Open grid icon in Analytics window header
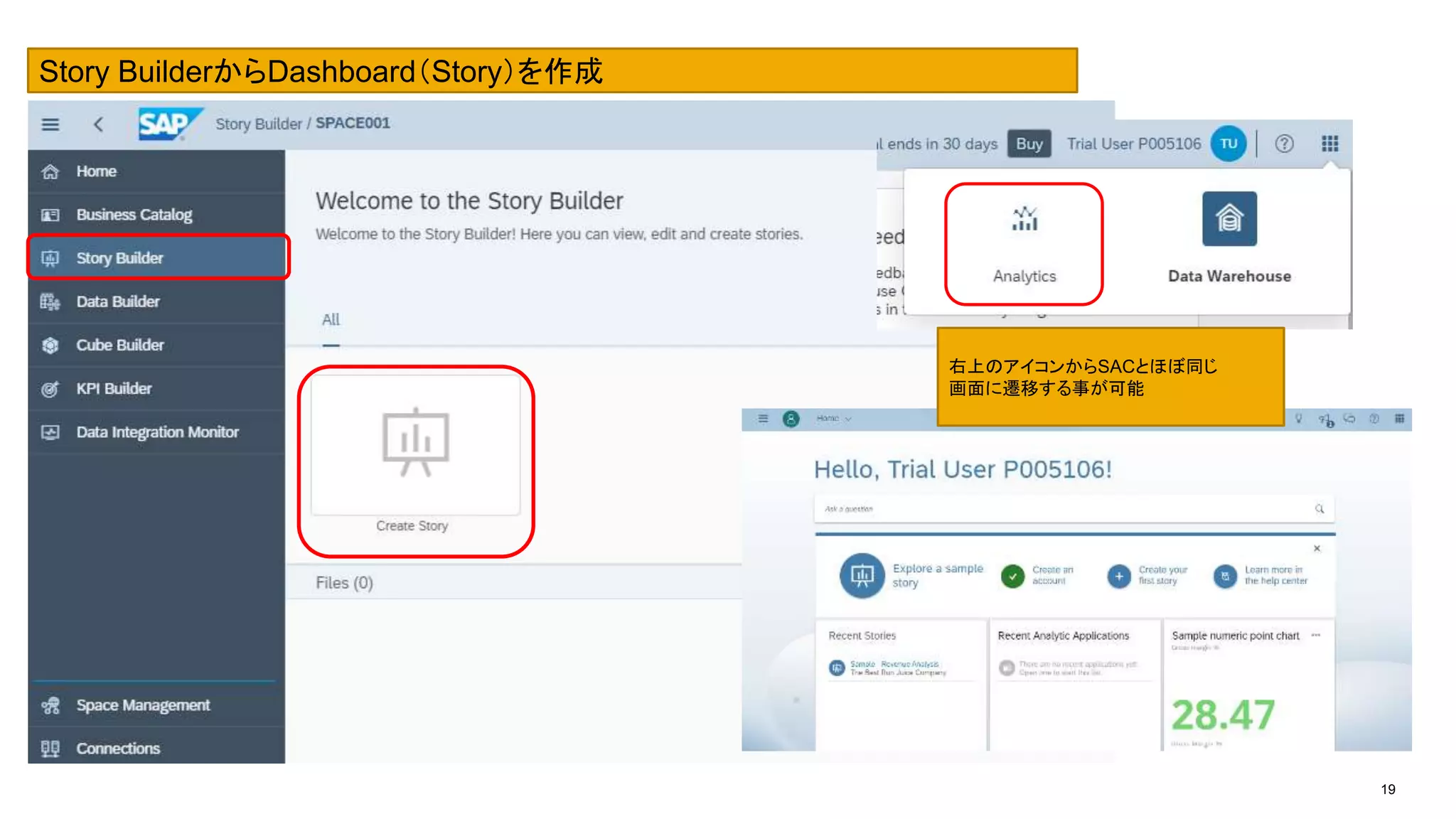Viewport: 1456px width, 819px height. click(x=1399, y=419)
